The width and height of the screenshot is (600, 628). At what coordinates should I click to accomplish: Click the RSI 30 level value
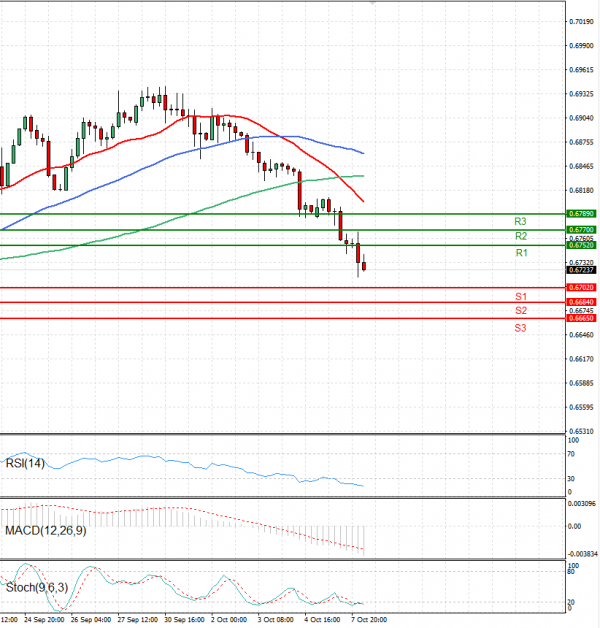coord(571,479)
